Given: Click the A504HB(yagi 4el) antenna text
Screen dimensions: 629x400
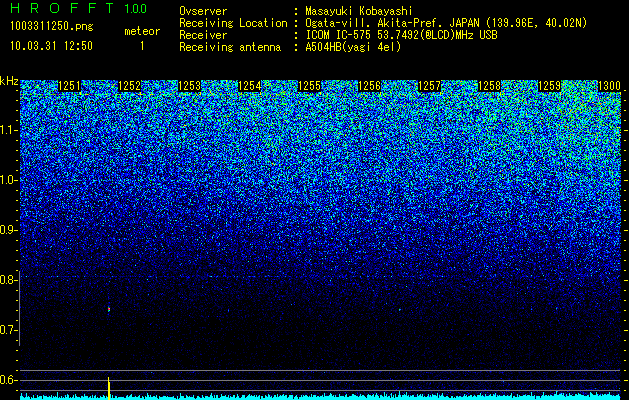Looking at the screenshot, I should 353,47.
